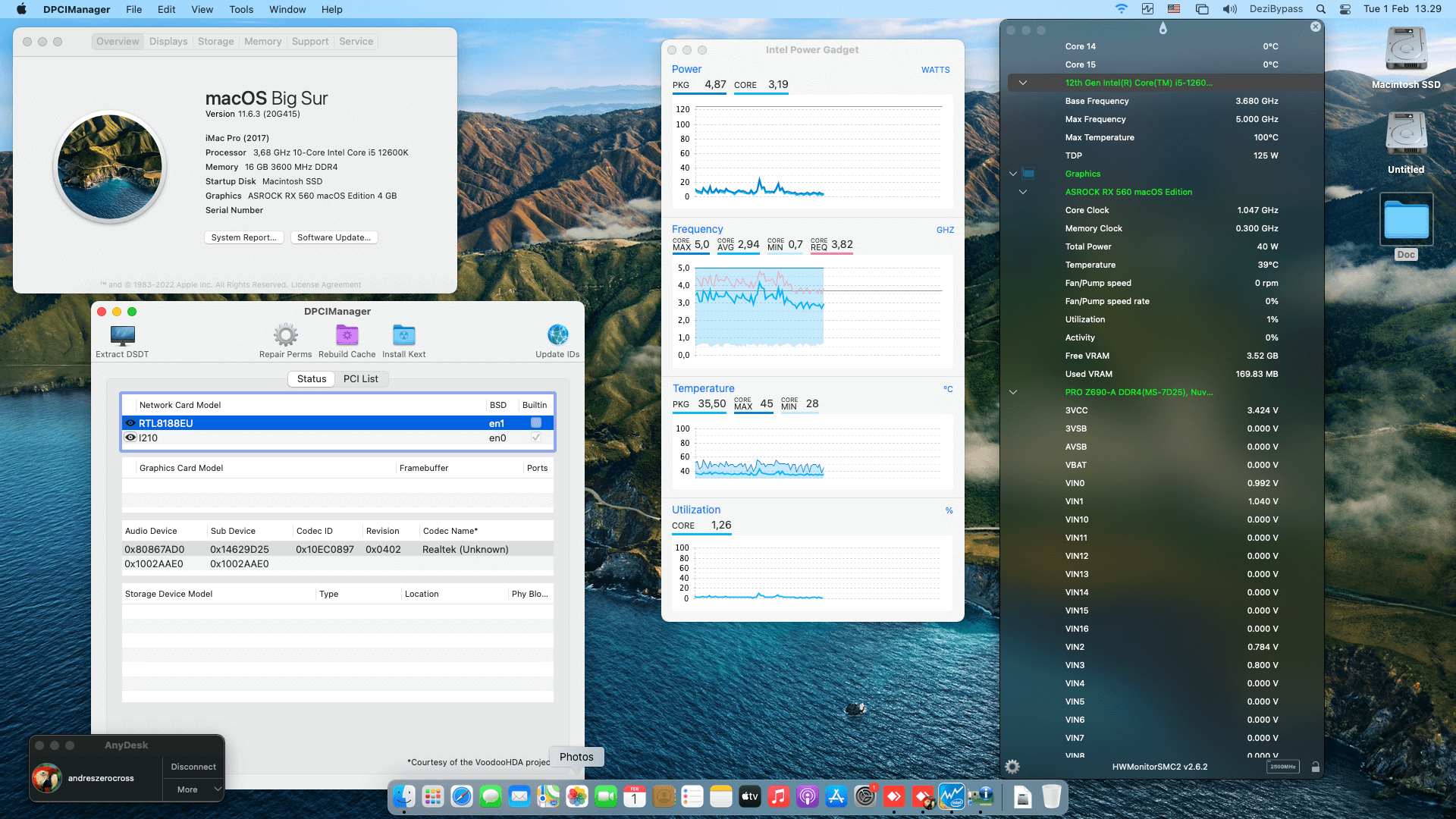Open AnyDesk More dropdown
The image size is (1456, 819).
(194, 789)
